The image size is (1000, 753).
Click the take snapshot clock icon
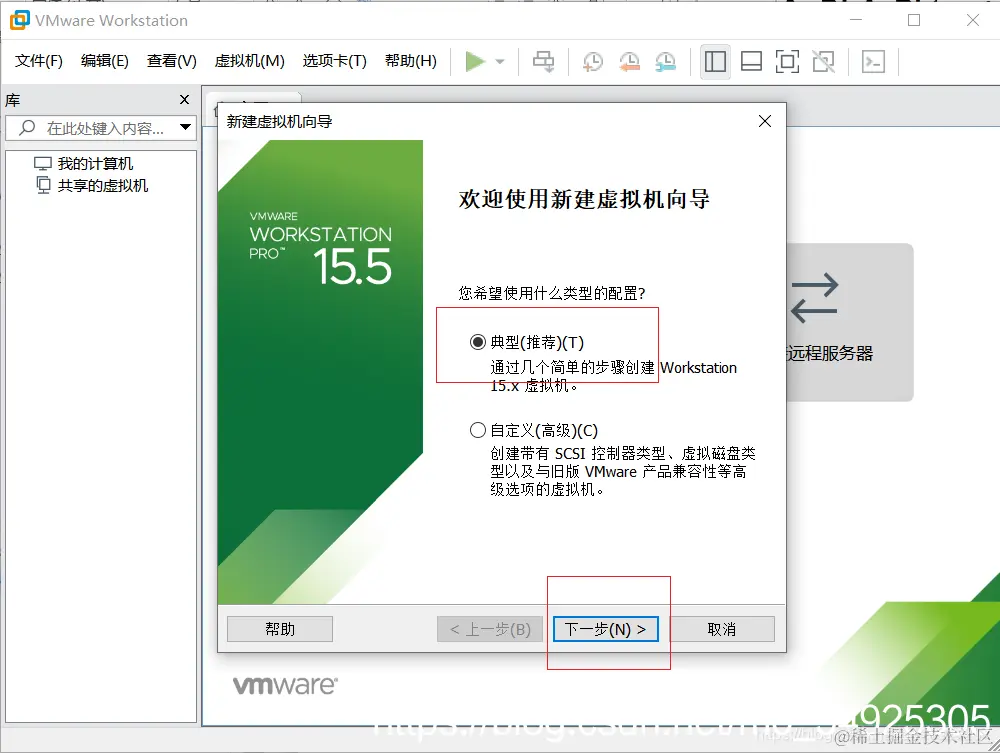593,62
